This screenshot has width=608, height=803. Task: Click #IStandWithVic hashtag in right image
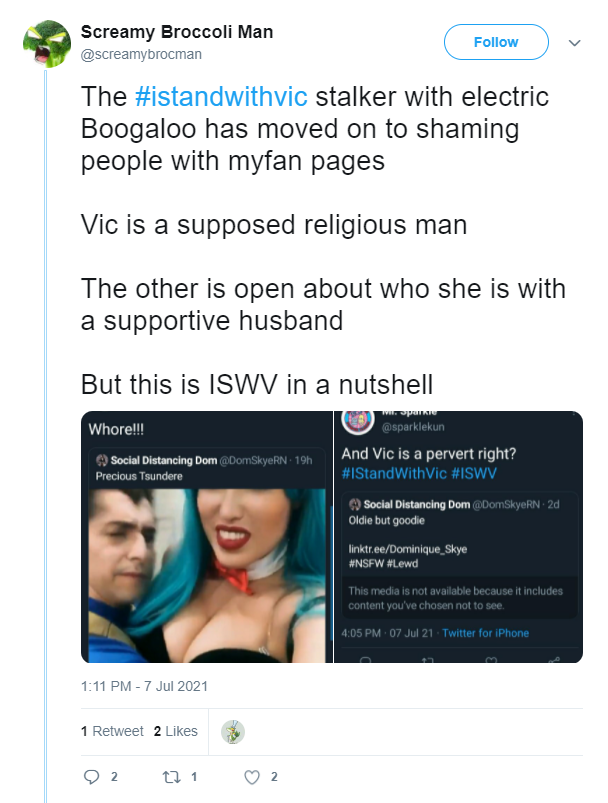[x=394, y=473]
